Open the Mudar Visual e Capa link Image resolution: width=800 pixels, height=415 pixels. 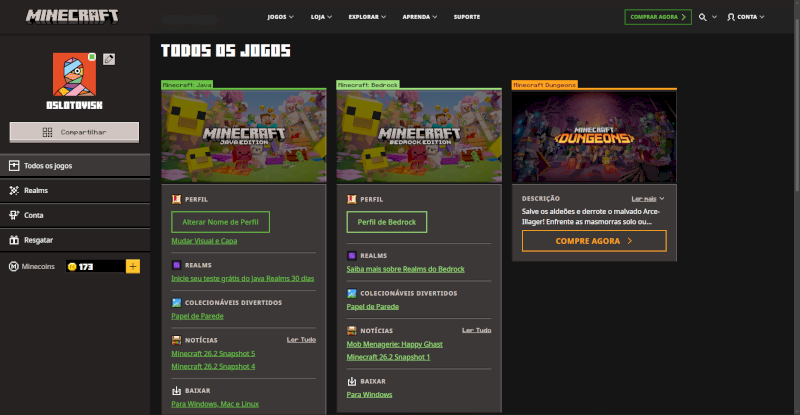[x=204, y=241]
